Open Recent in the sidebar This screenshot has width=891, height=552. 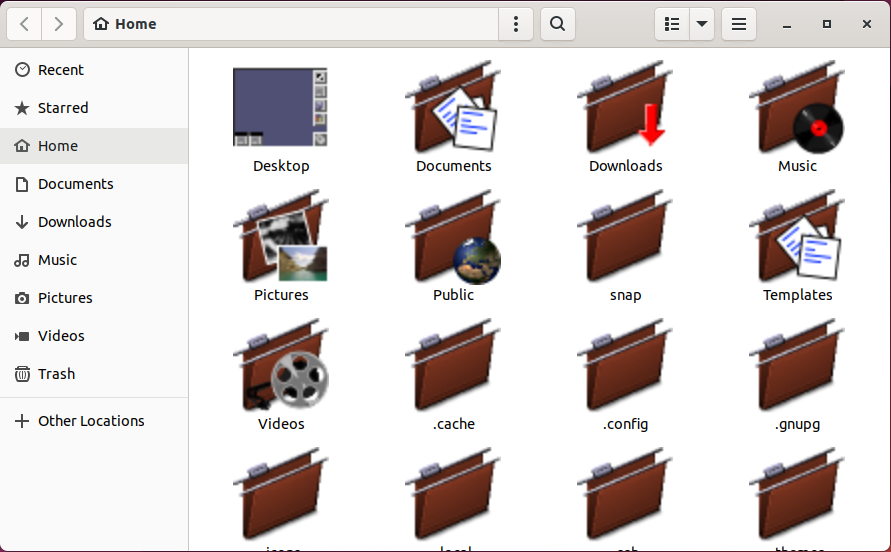[94, 70]
